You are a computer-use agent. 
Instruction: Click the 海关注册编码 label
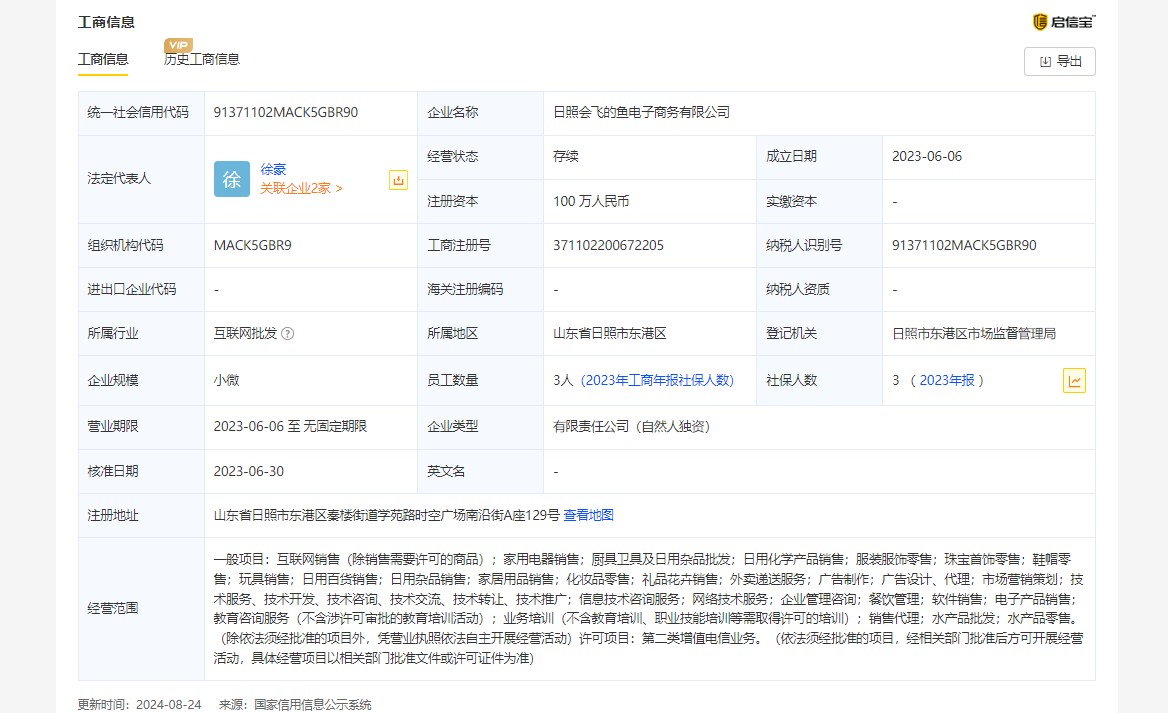tap(466, 289)
